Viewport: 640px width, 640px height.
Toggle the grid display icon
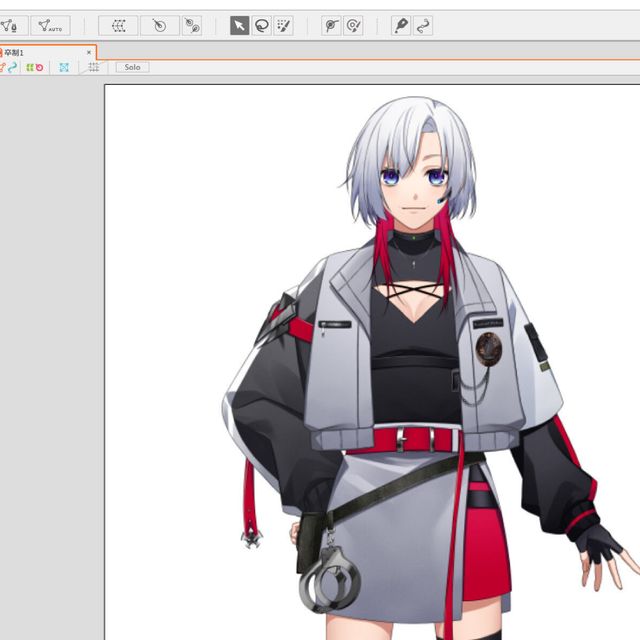[94, 67]
